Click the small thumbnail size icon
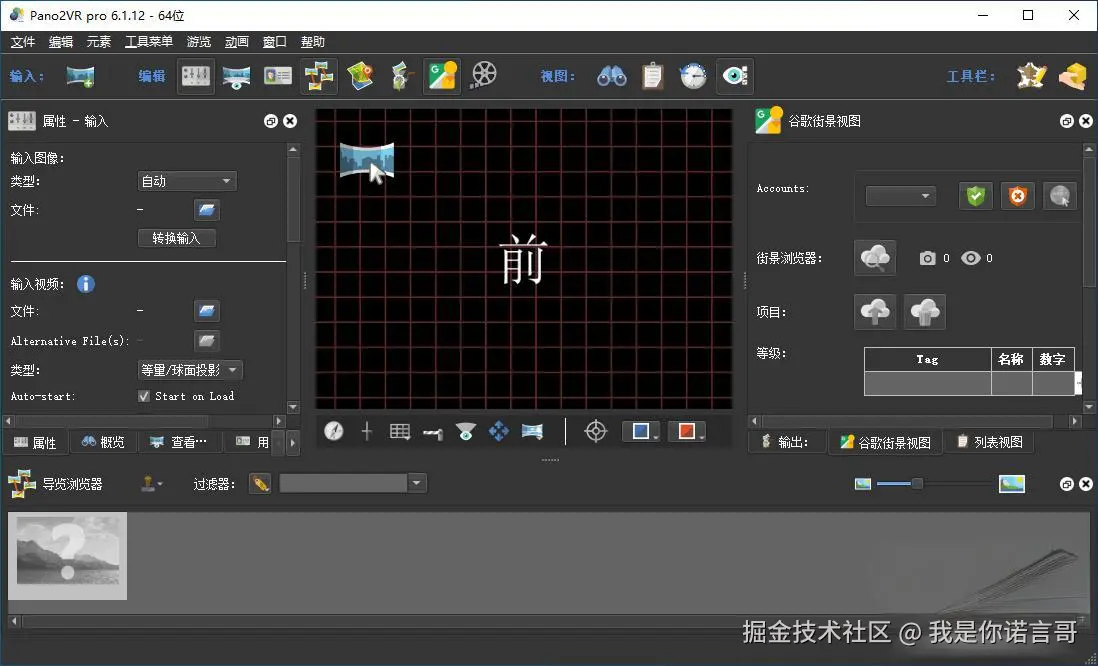This screenshot has height=666, width=1098. (x=863, y=483)
